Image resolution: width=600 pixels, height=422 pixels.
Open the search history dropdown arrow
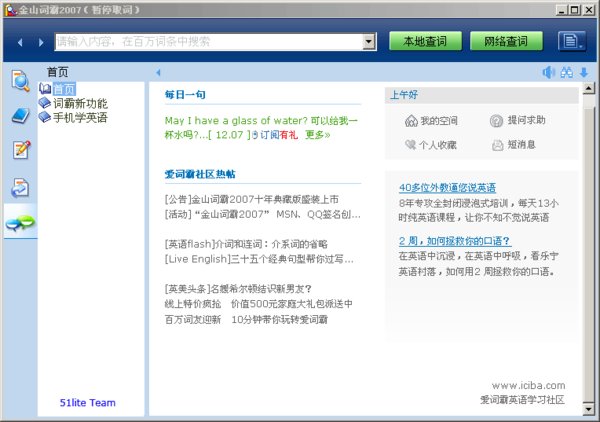369,42
